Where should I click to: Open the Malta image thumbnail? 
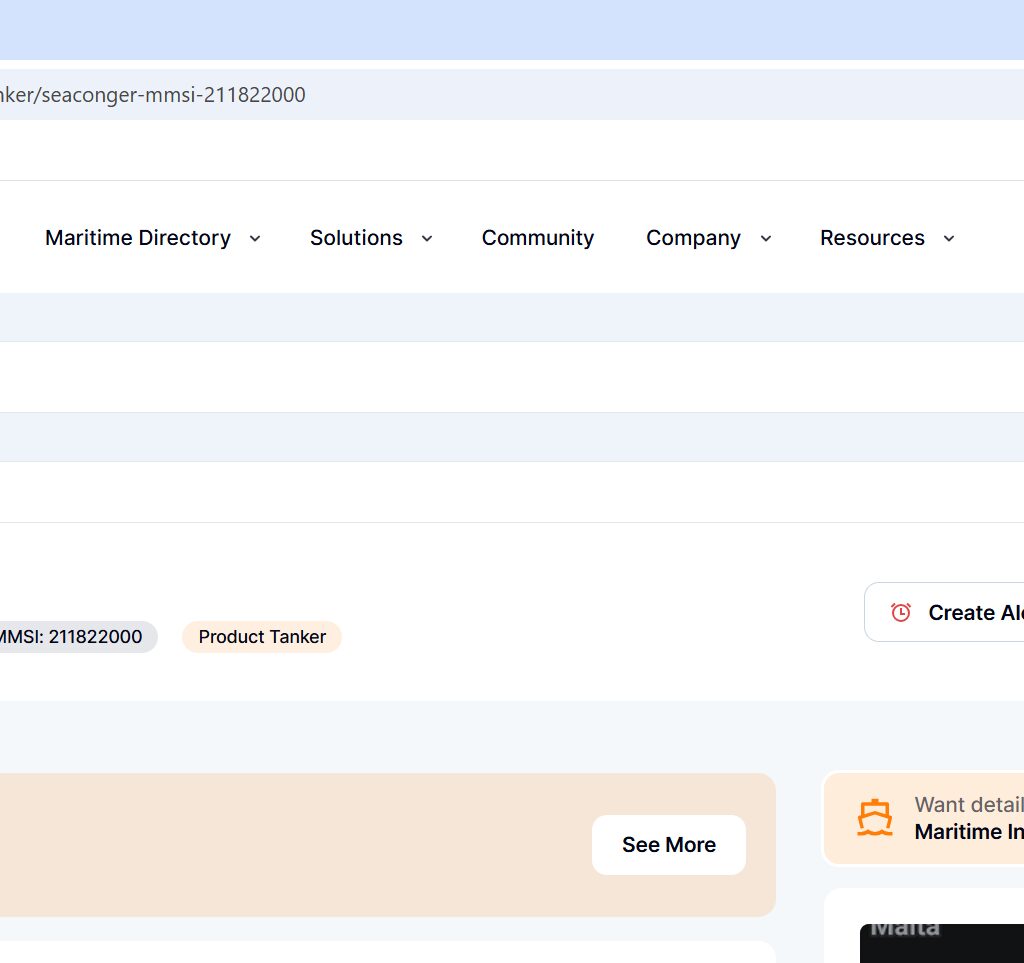(x=940, y=942)
